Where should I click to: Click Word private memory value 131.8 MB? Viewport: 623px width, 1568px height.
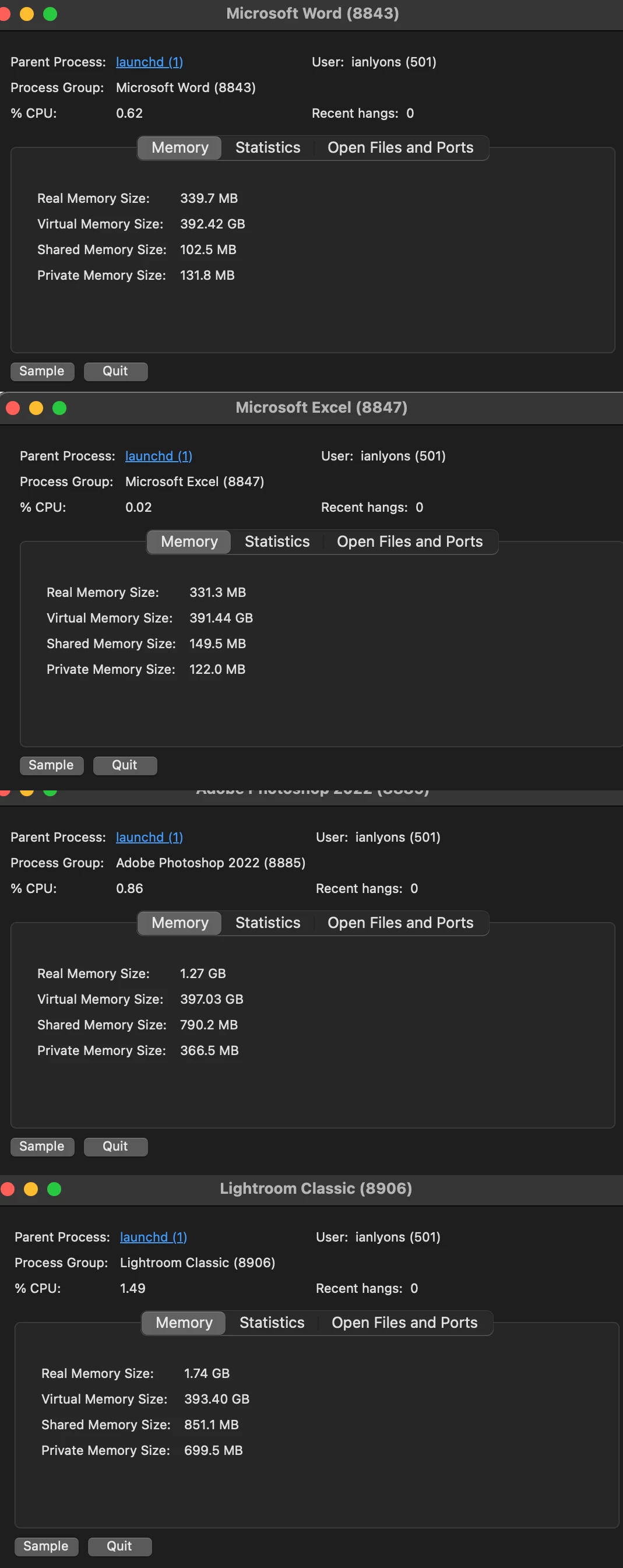(207, 275)
